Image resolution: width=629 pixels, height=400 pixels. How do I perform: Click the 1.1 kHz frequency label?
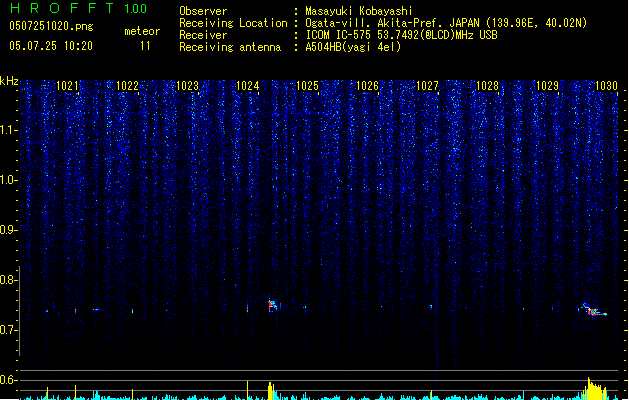pos(8,130)
